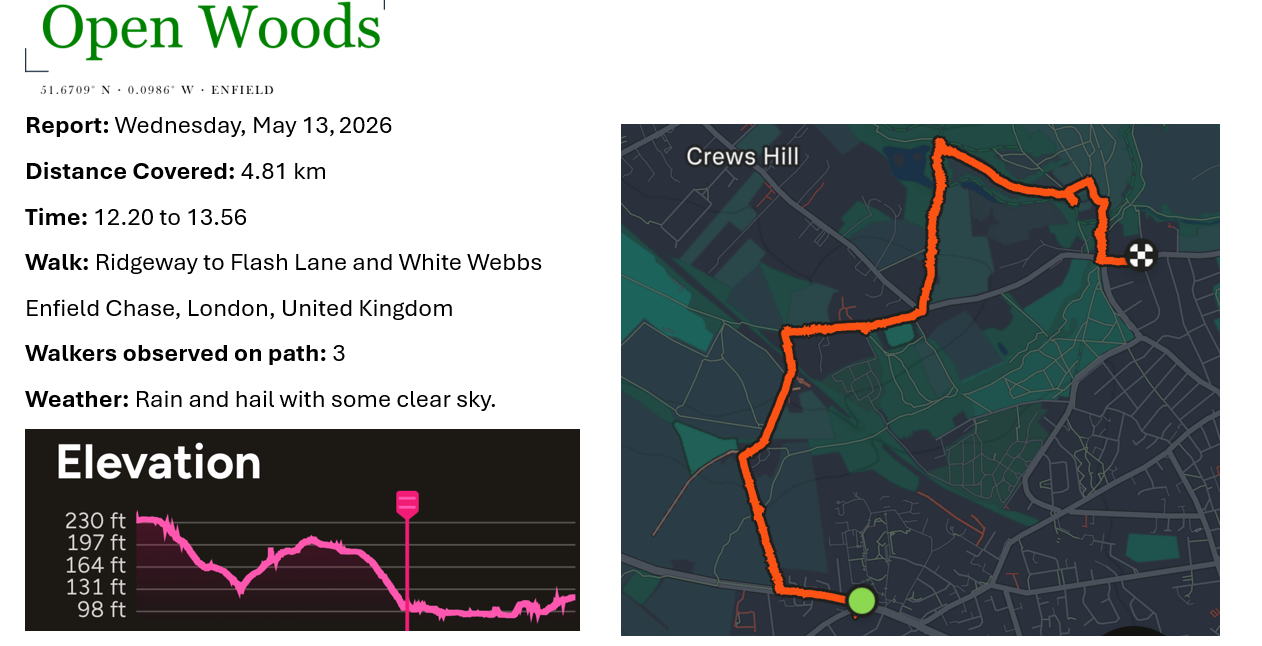This screenshot has height=646, width=1262.
Task: Click the green start point marker
Action: coord(861,601)
